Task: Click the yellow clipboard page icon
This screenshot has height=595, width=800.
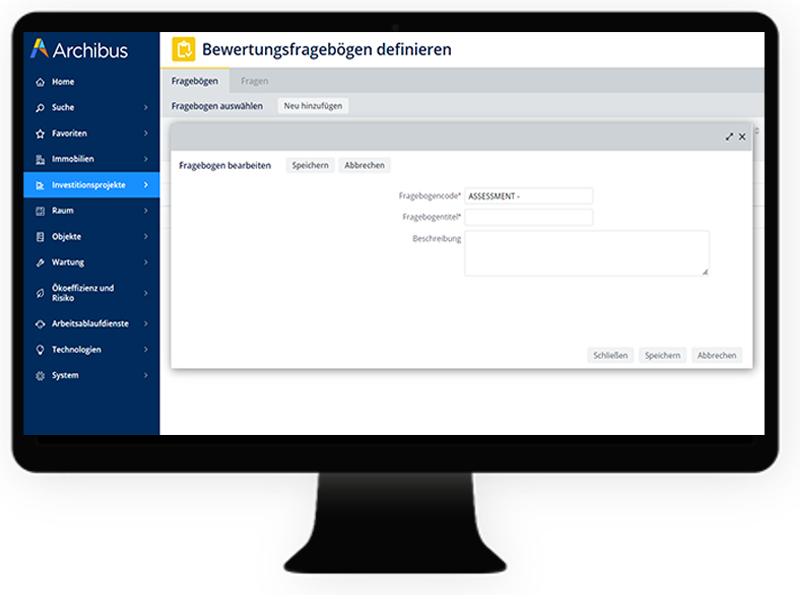Action: (184, 49)
